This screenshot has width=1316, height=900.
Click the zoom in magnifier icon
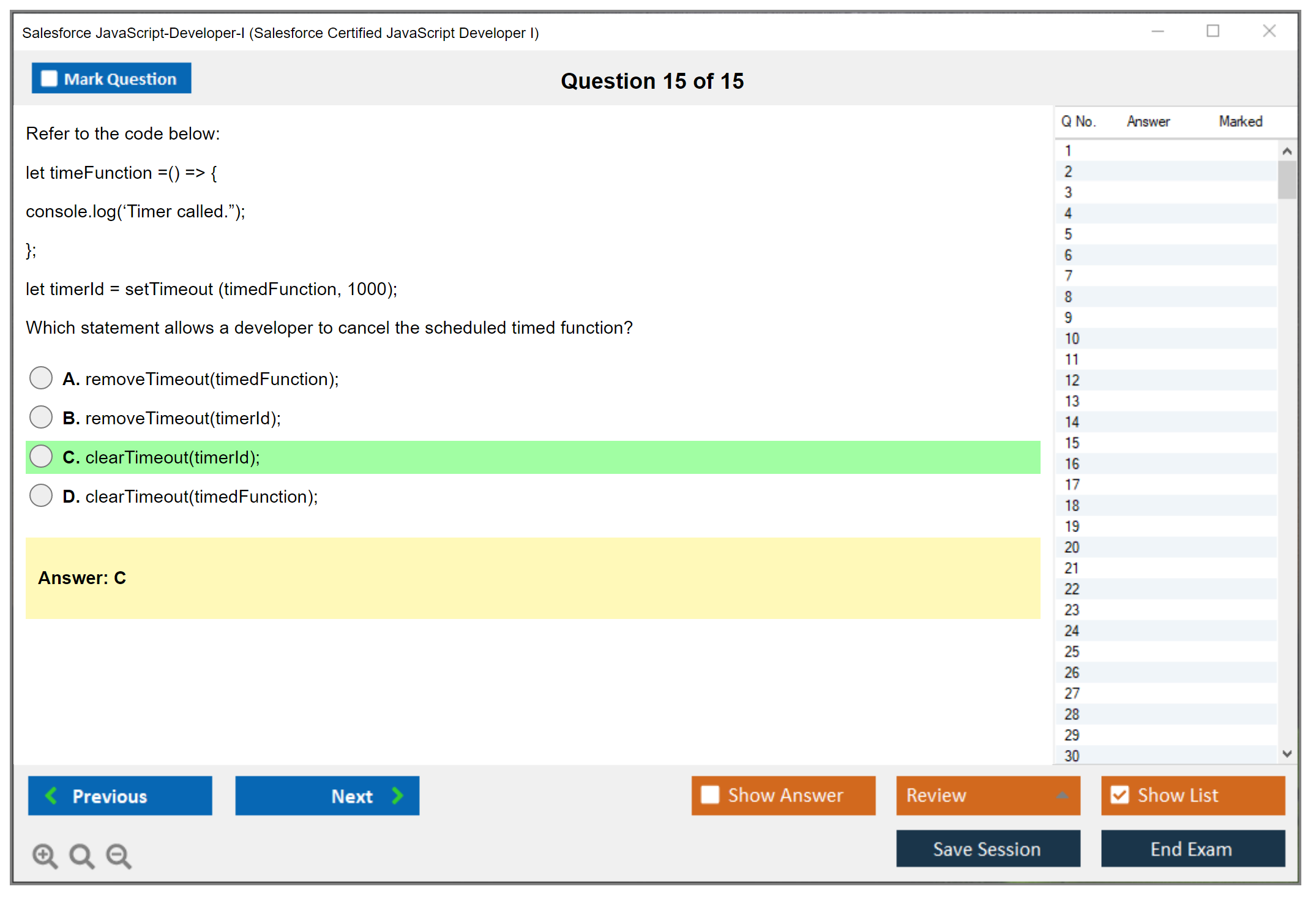45,855
